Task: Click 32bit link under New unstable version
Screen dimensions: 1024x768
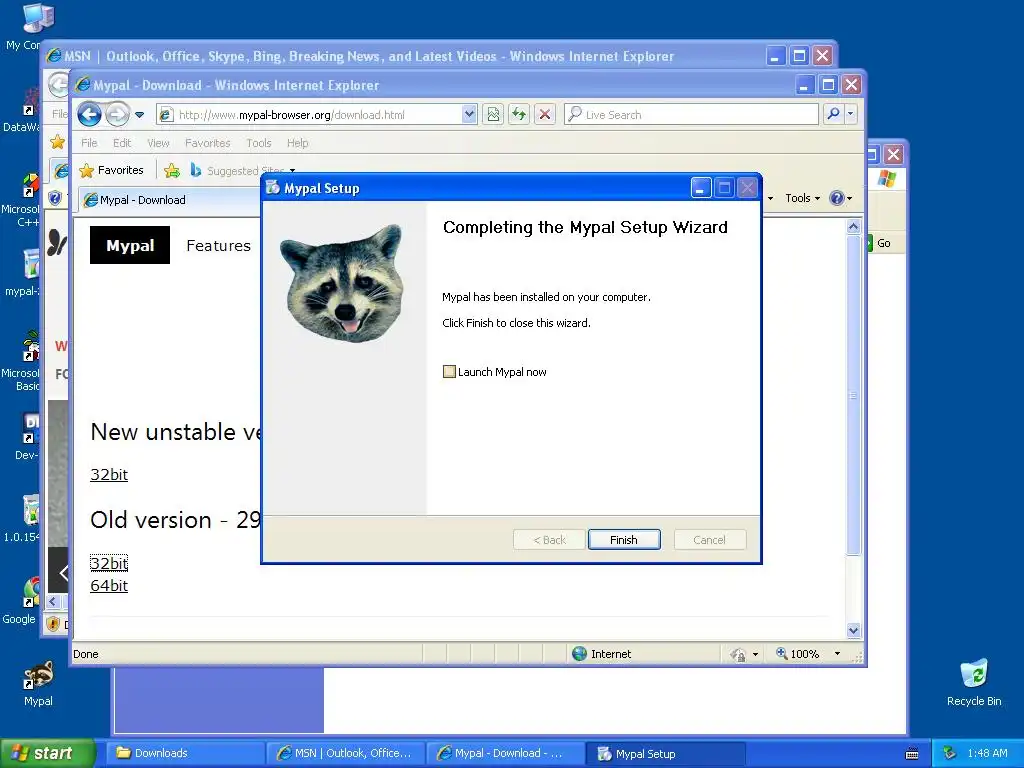Action: click(x=109, y=475)
